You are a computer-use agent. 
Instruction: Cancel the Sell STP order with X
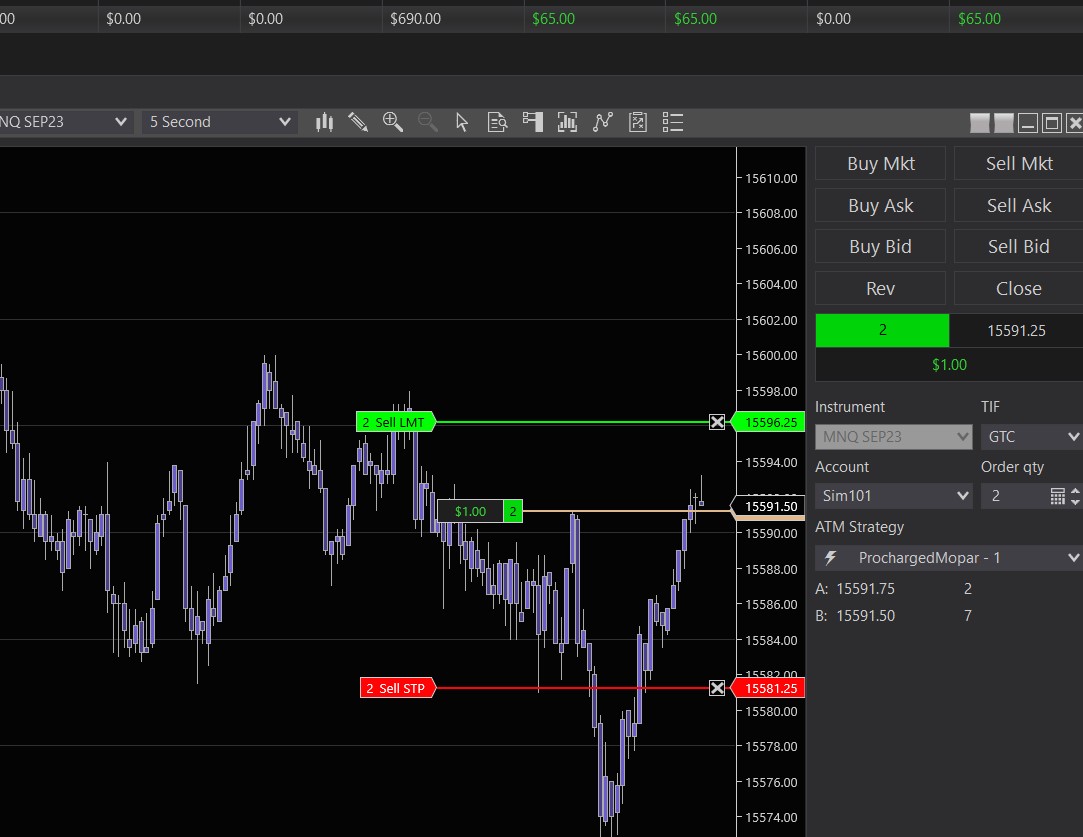pyautogui.click(x=717, y=688)
